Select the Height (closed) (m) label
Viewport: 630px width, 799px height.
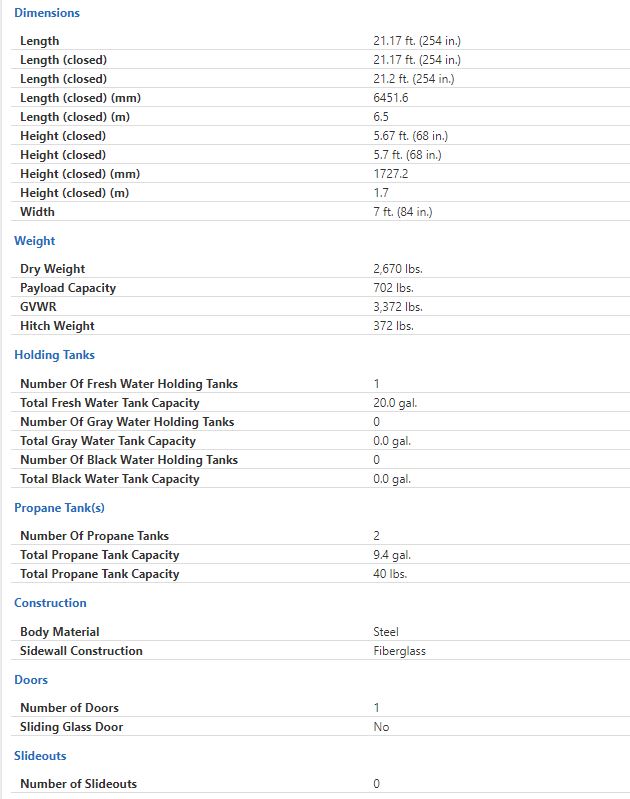pos(74,193)
